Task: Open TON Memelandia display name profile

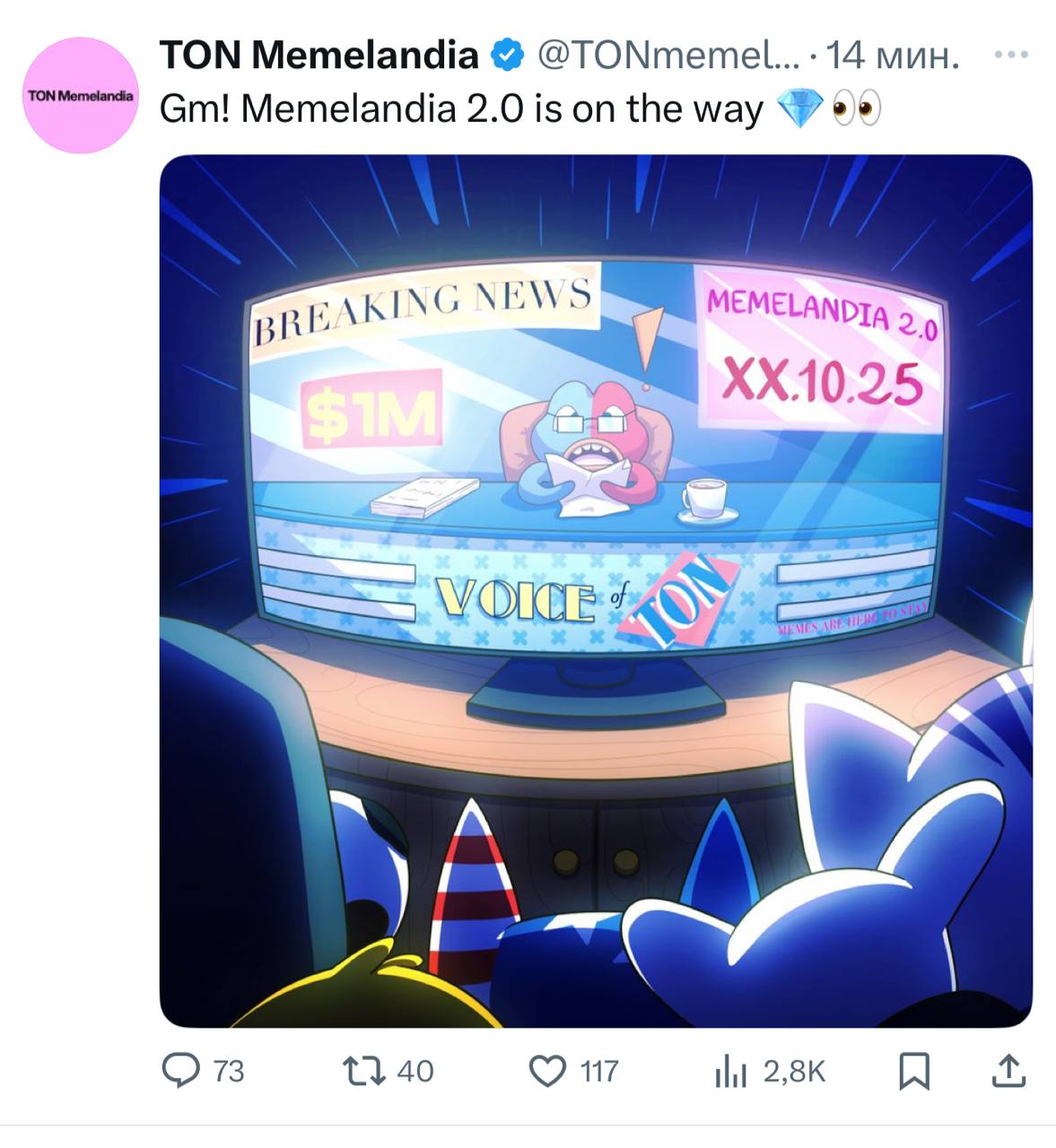Action: tap(319, 56)
